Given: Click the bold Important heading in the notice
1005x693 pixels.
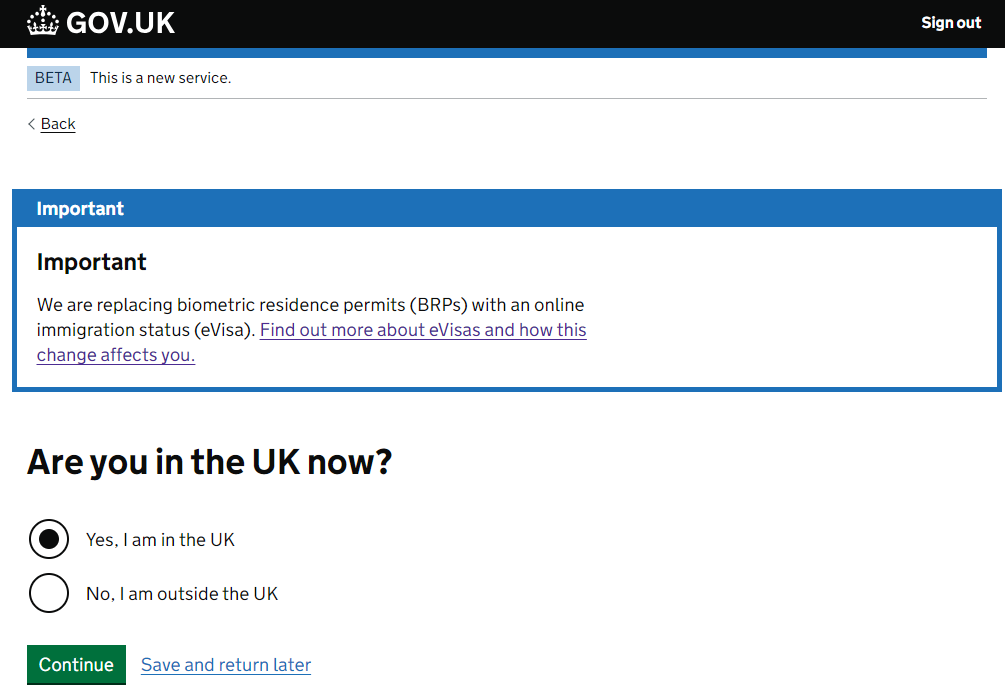Looking at the screenshot, I should pyautogui.click(x=92, y=262).
